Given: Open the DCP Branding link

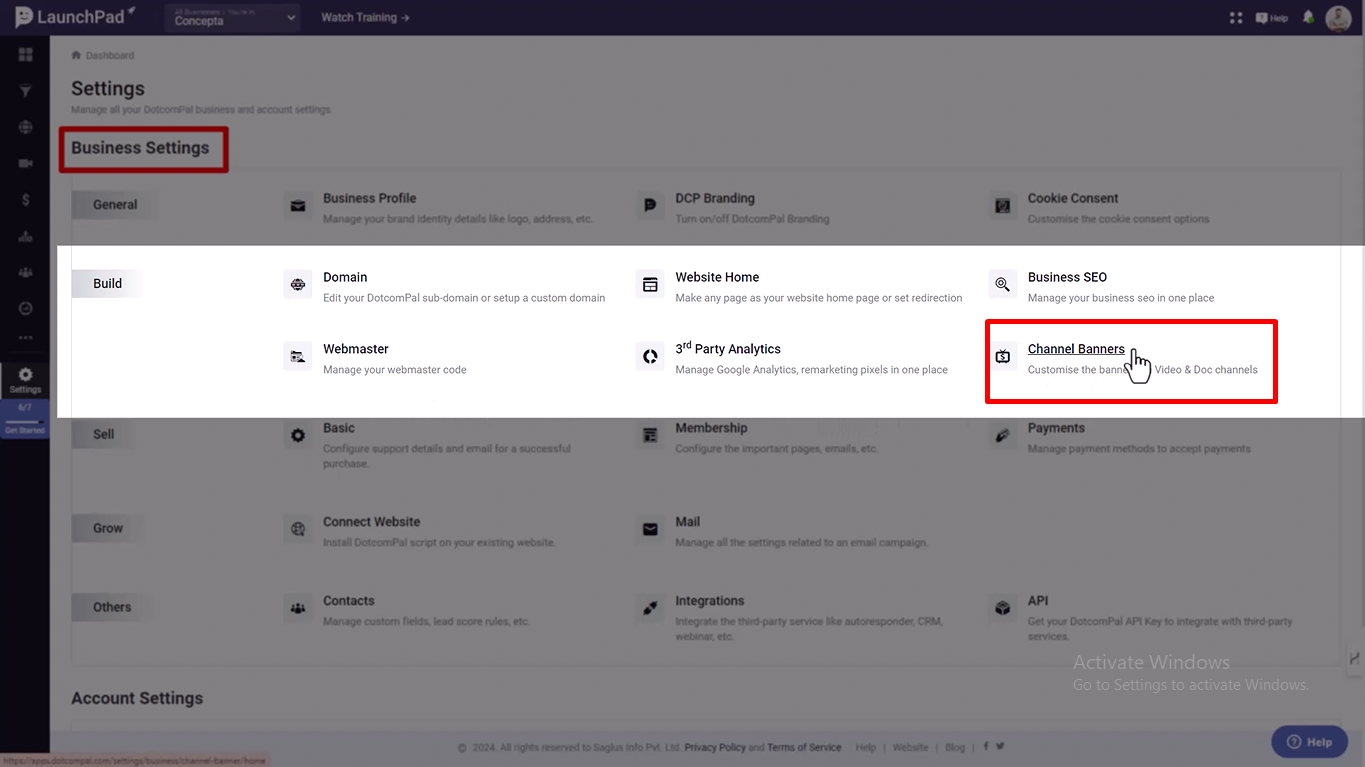Looking at the screenshot, I should (x=715, y=198).
